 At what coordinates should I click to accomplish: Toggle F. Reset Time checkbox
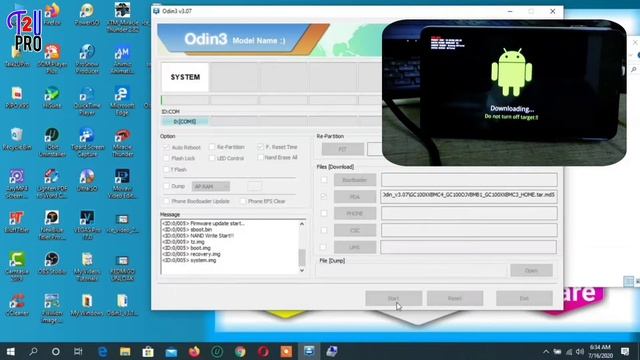(x=260, y=147)
